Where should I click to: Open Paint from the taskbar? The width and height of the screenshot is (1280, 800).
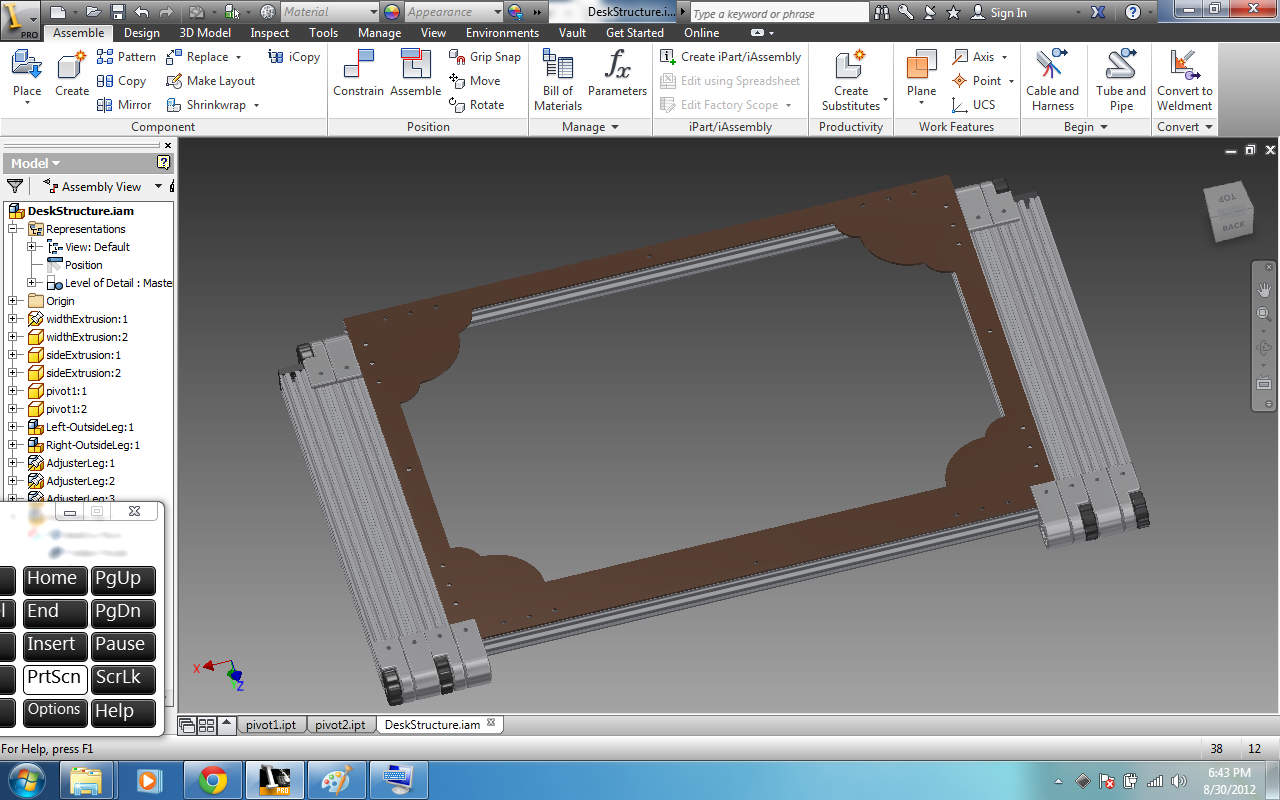pyautogui.click(x=336, y=780)
